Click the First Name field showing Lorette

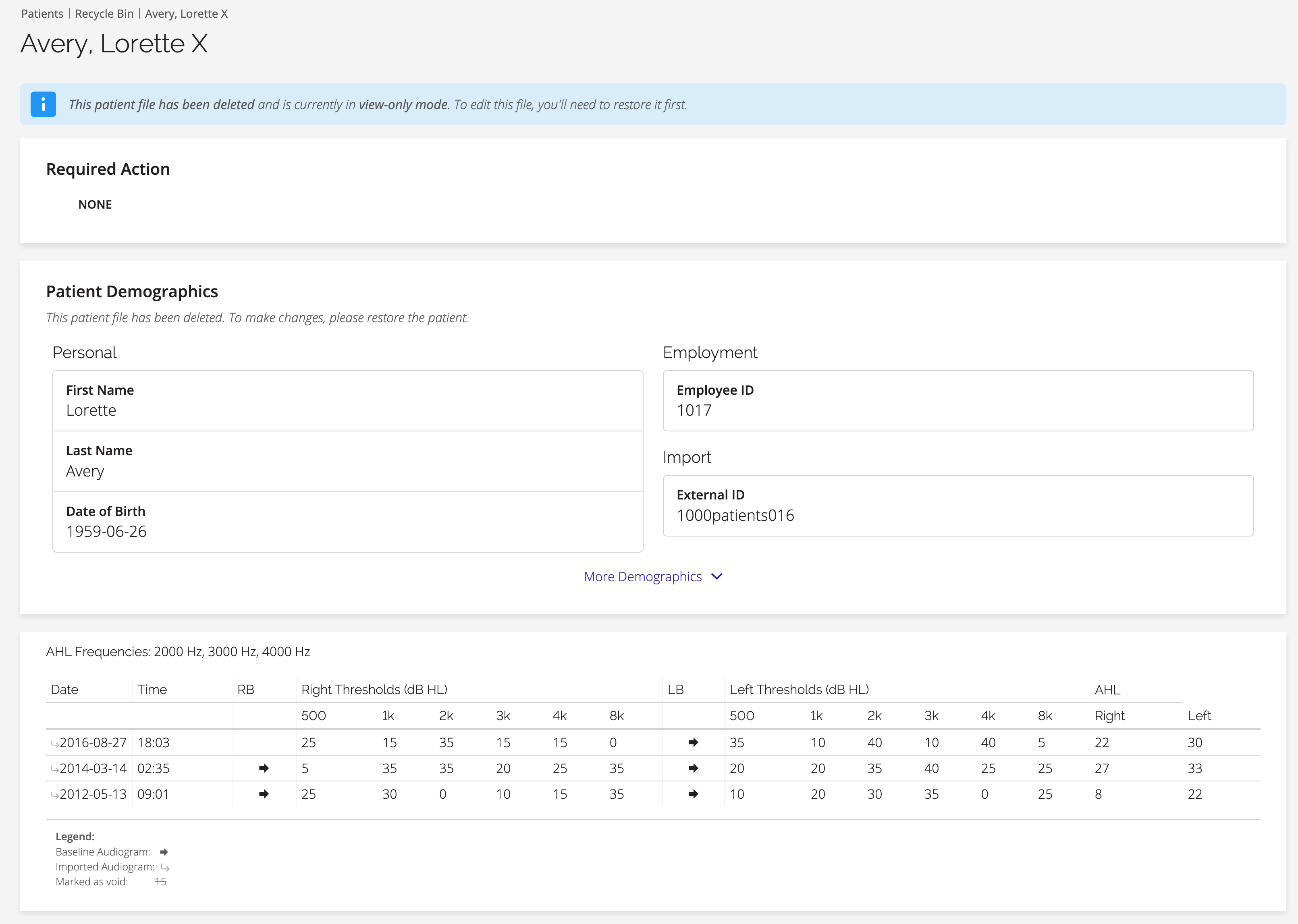[348, 400]
